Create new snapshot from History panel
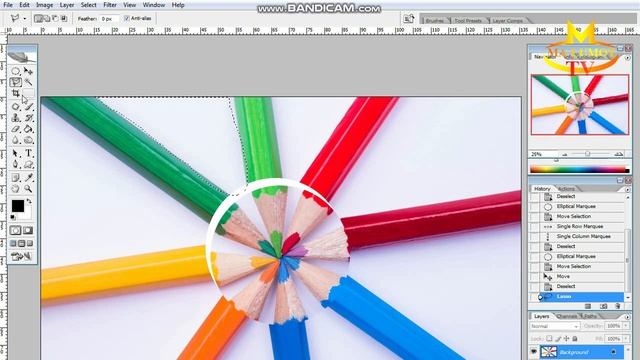The width and height of the screenshot is (640, 360). 603,306
